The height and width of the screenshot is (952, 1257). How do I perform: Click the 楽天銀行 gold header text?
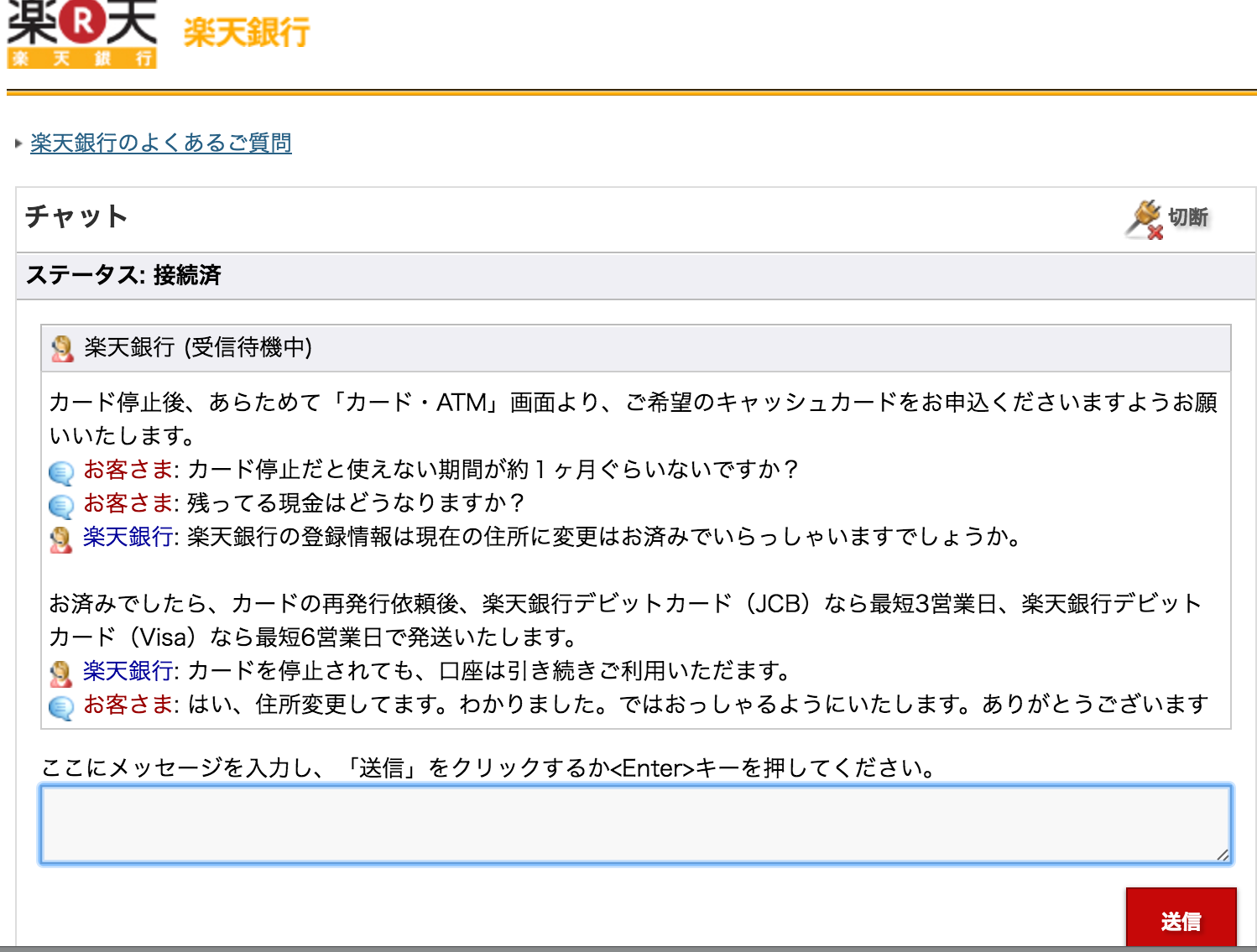[244, 34]
